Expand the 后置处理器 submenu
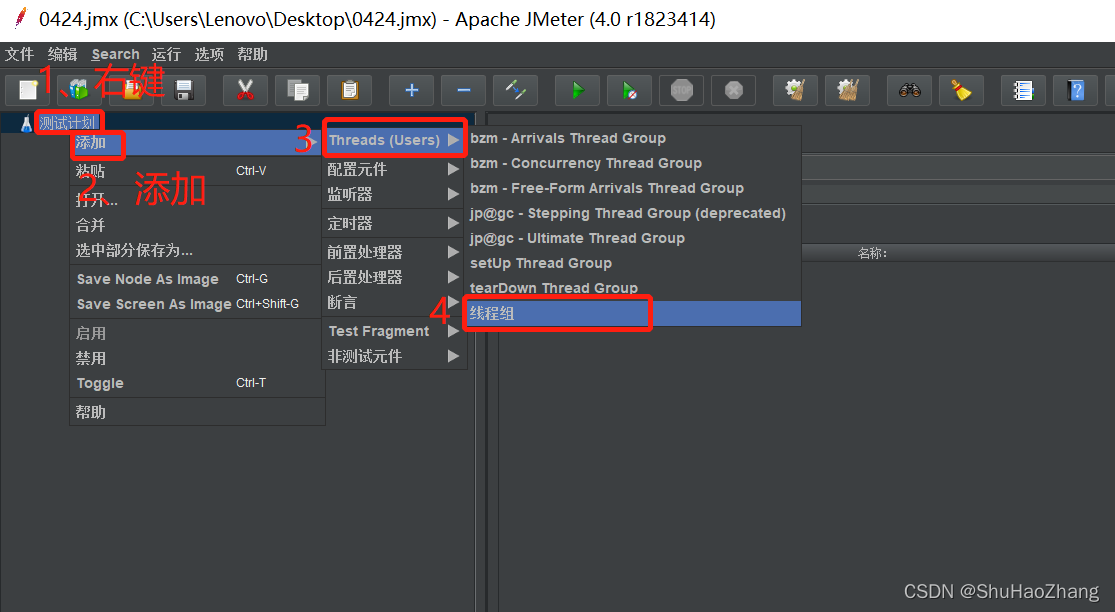Viewport: 1115px width, 612px height. pyautogui.click(x=395, y=277)
